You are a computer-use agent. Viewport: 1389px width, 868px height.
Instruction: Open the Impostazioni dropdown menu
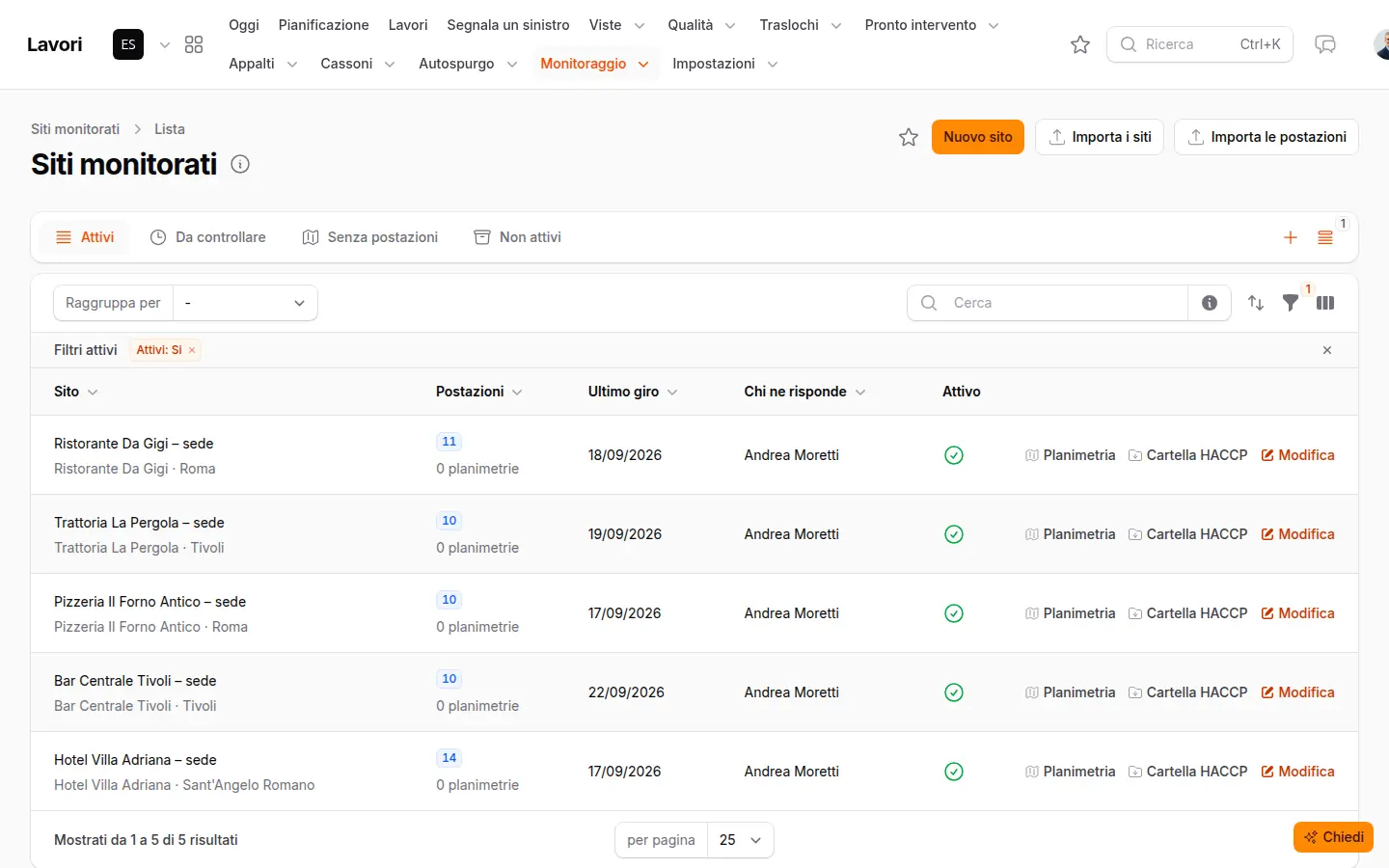[x=724, y=64]
